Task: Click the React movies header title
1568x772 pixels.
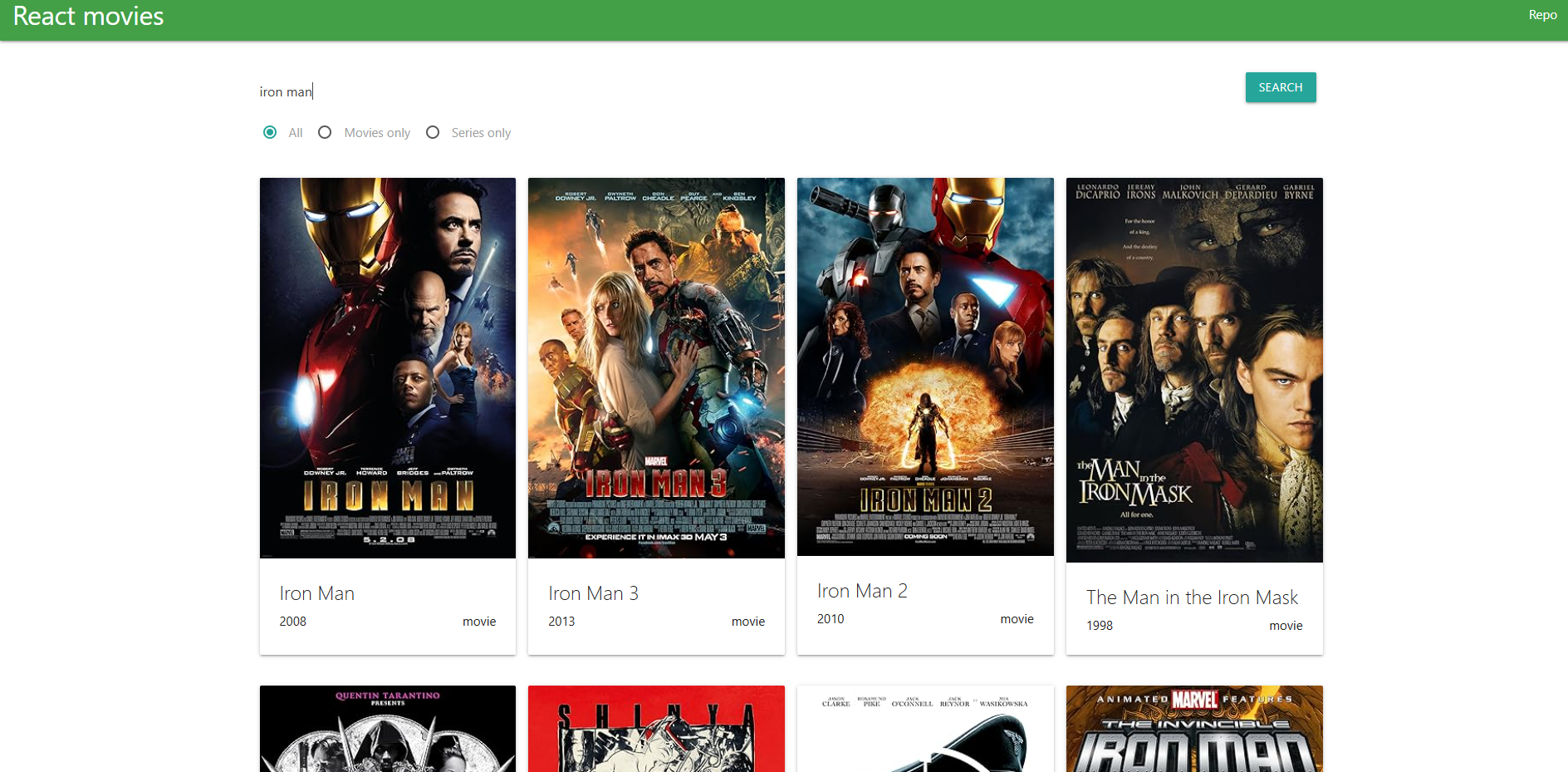Action: pyautogui.click(x=87, y=16)
